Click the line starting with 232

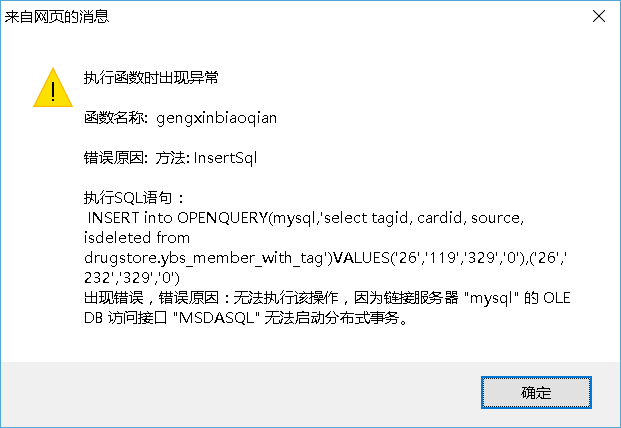coord(132,278)
